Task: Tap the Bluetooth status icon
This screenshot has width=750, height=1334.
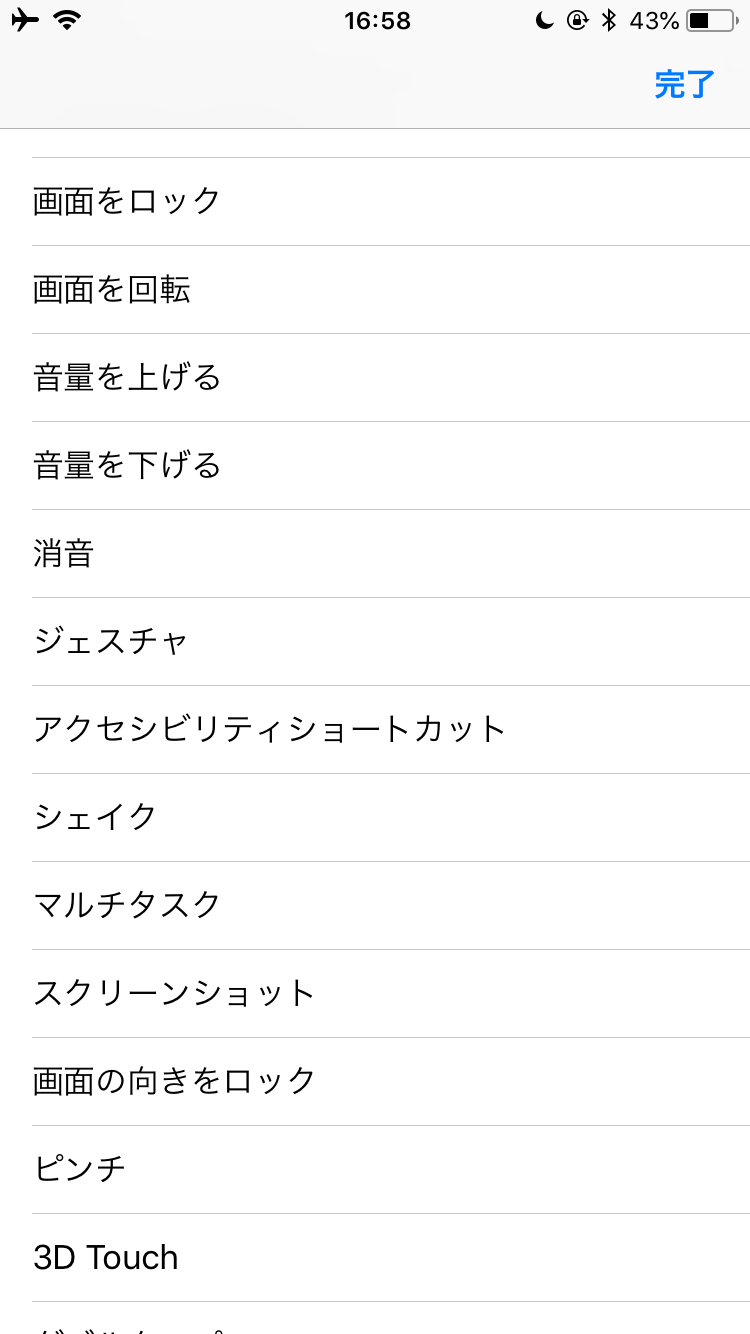Action: [x=608, y=20]
